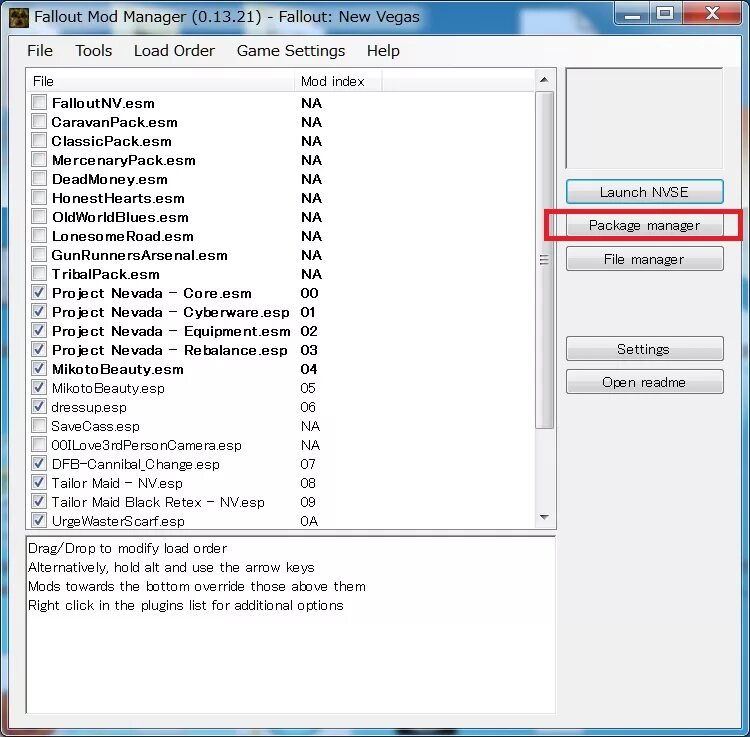Click the plugin list scrollbar thumb
The height and width of the screenshot is (737, 750).
click(x=544, y=260)
